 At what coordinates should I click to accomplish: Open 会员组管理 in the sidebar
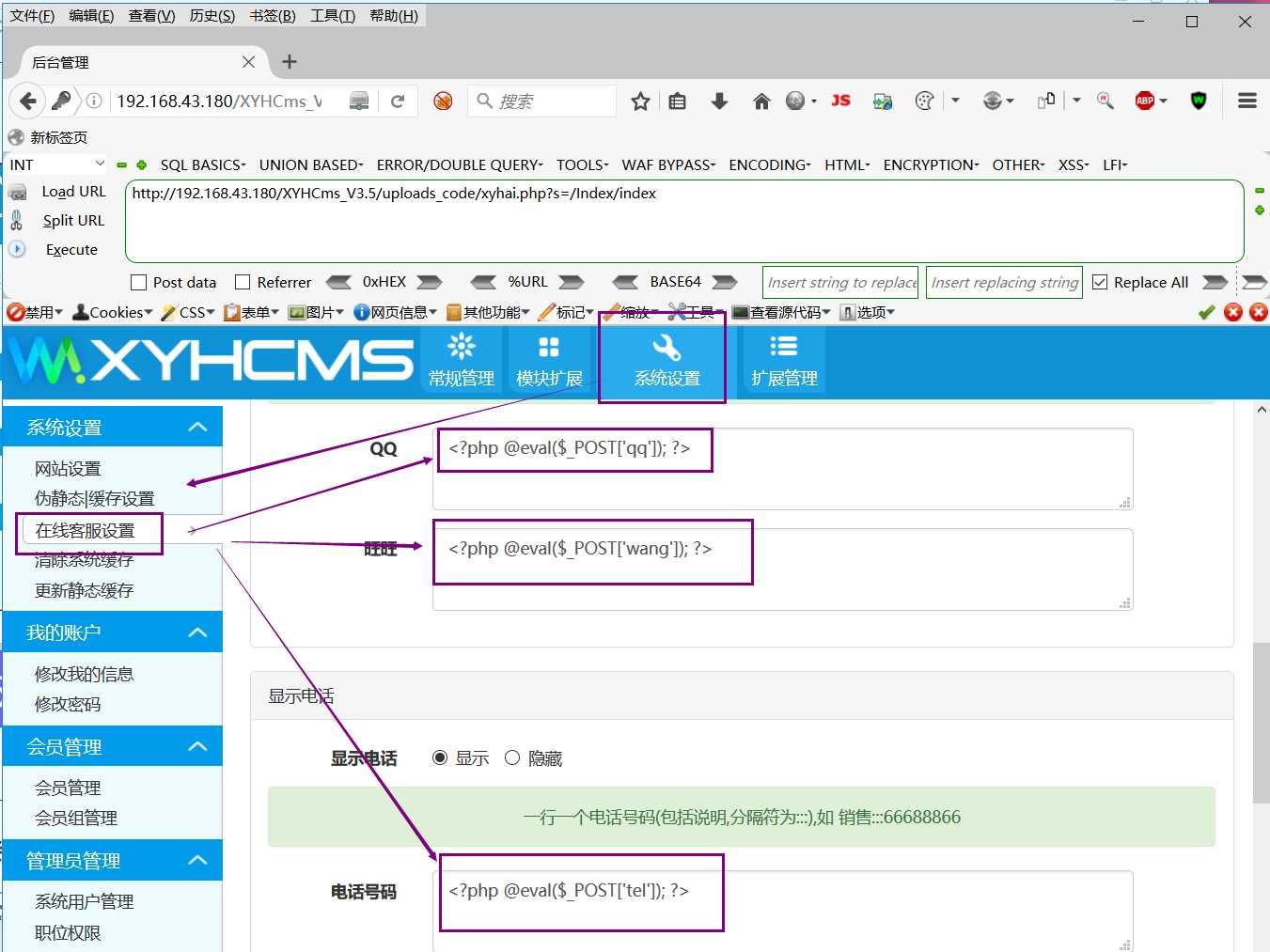(76, 818)
